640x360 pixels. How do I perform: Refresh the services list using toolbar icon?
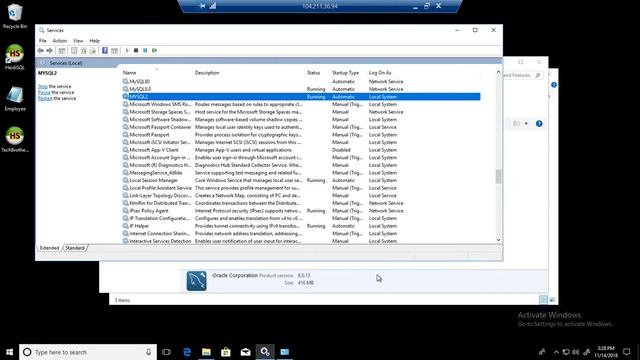pos(84,51)
